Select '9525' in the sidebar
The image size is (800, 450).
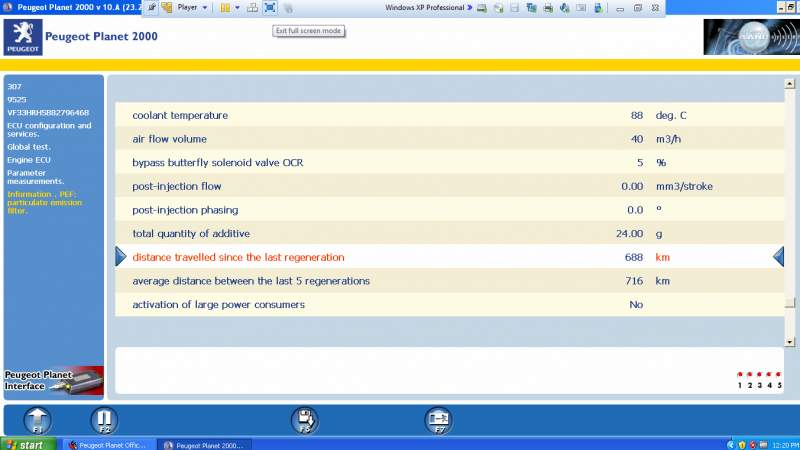tap(17, 99)
